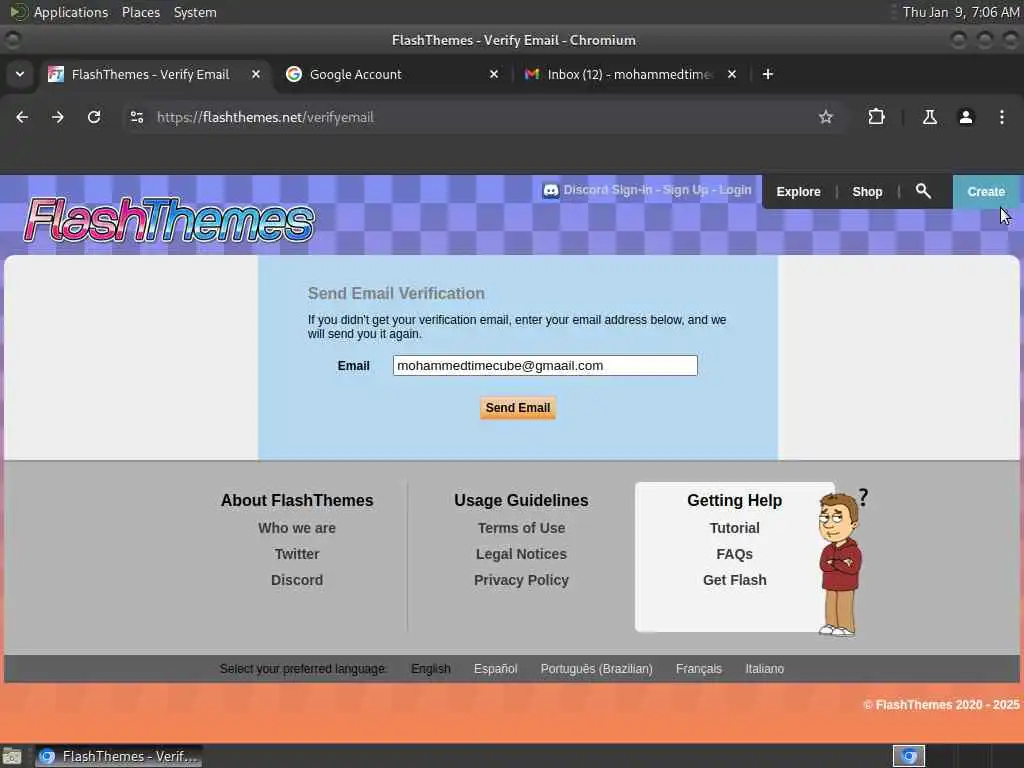Select Italiano language
This screenshot has width=1024, height=768.
764,669
